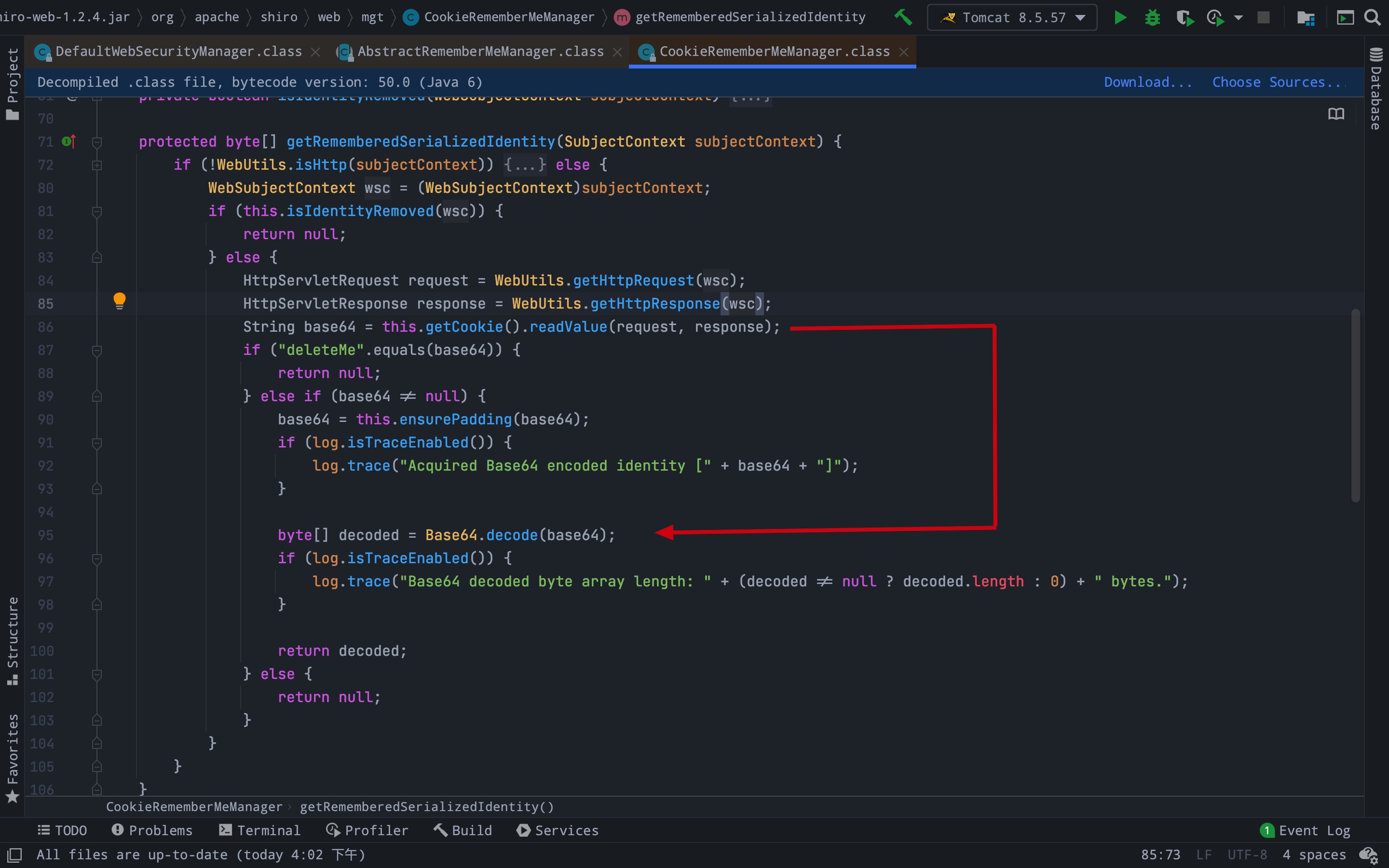
Task: Click the ensurePadding call on line 90
Action: (x=455, y=419)
